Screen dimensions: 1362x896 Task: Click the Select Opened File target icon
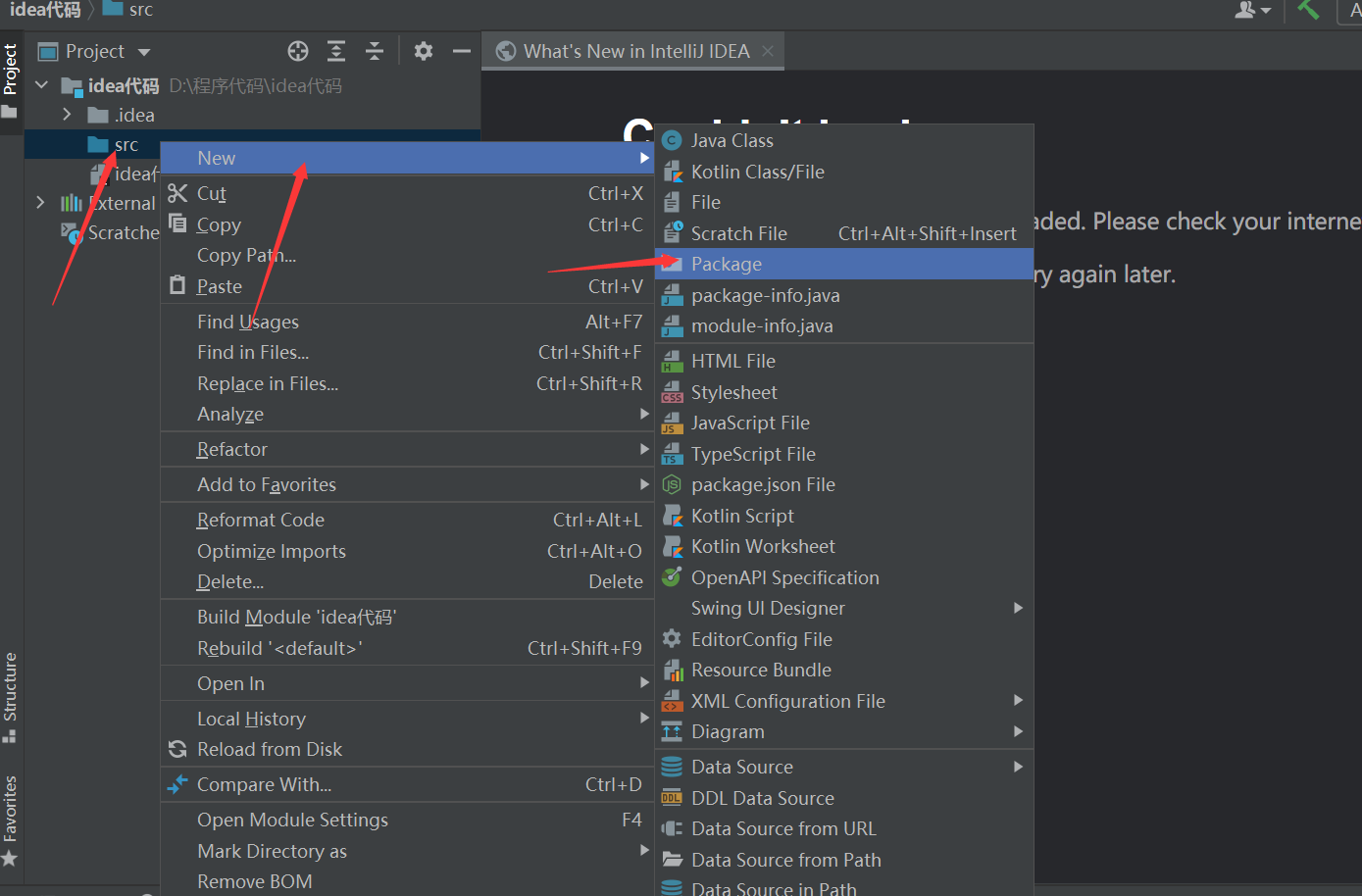[298, 51]
